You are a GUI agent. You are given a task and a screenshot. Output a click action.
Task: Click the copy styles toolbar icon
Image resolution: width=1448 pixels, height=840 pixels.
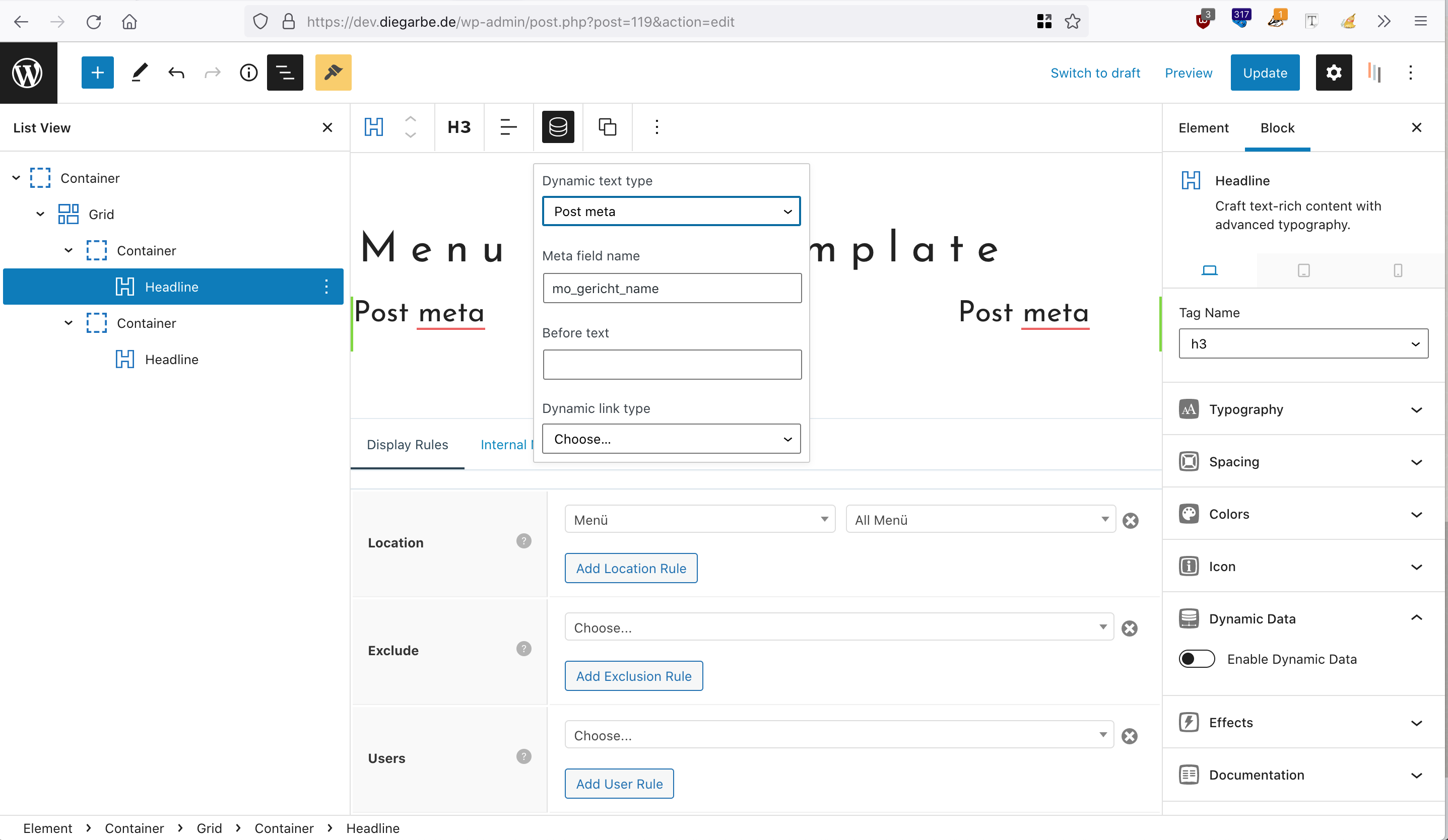click(x=607, y=127)
